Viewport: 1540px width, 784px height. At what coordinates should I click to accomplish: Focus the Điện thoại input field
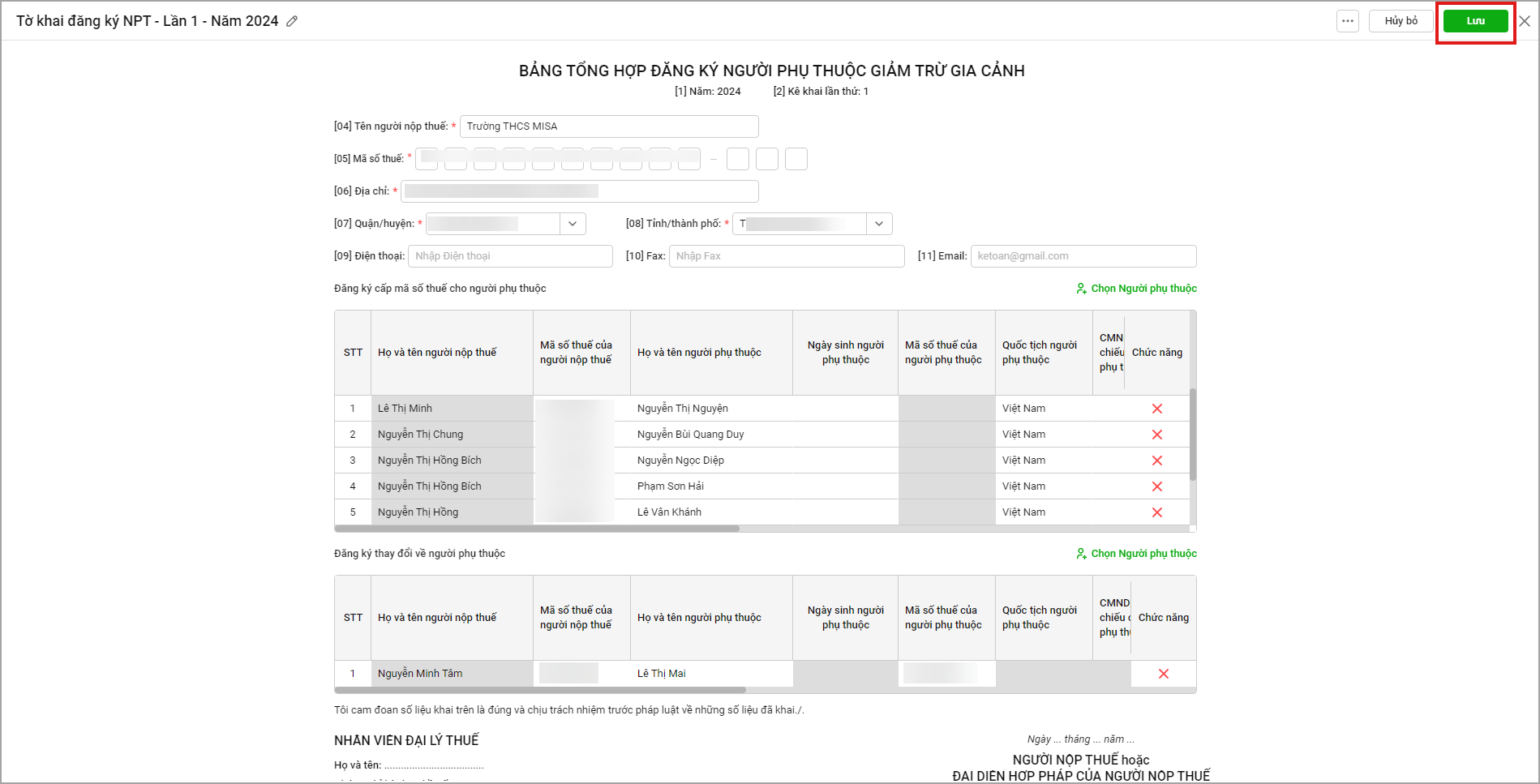510,256
